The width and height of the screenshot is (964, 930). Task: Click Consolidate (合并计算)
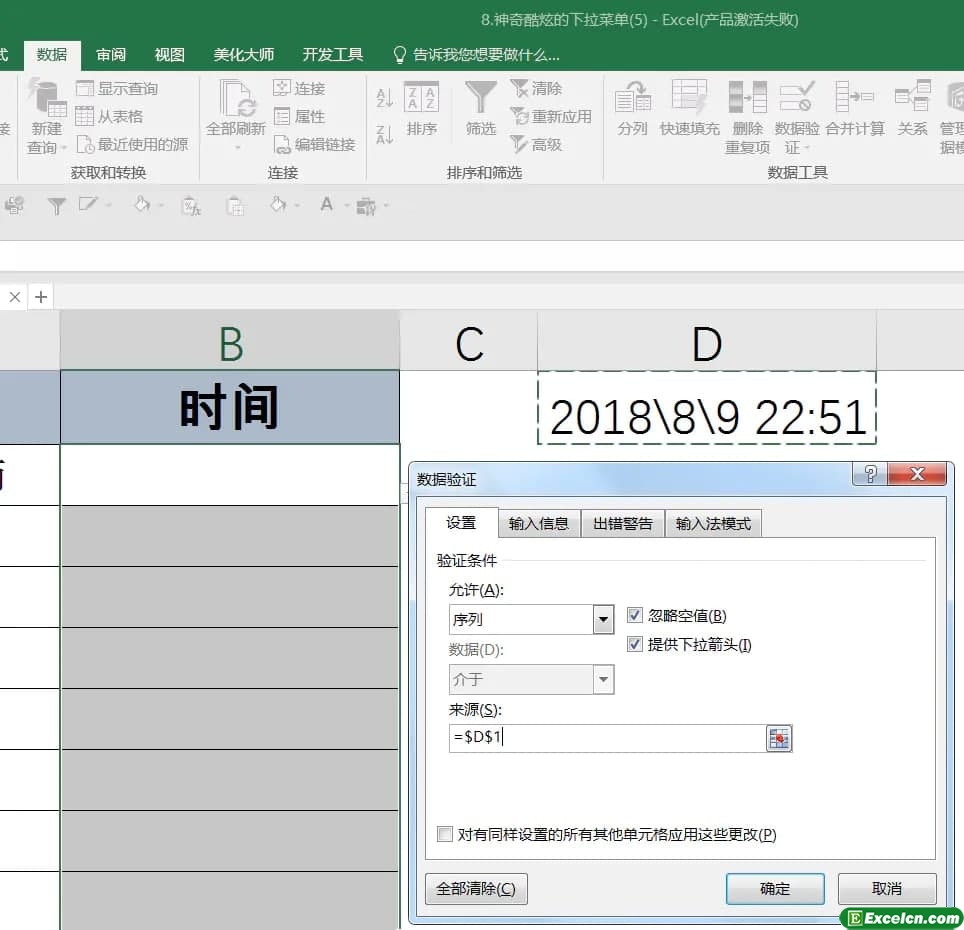tap(855, 109)
